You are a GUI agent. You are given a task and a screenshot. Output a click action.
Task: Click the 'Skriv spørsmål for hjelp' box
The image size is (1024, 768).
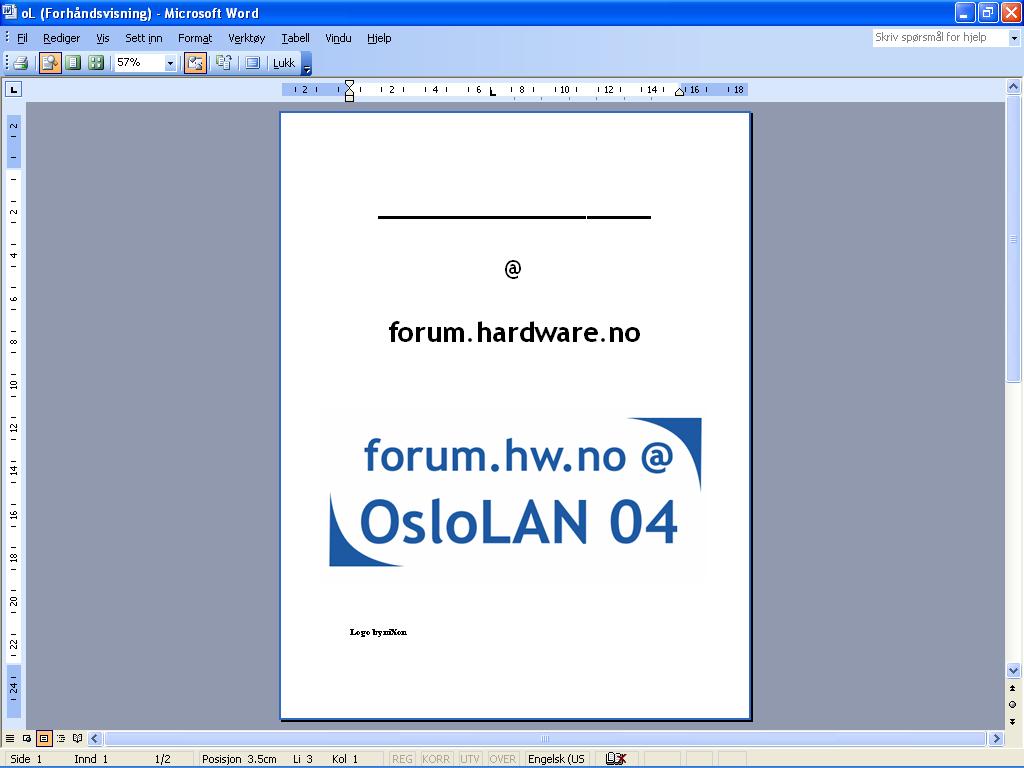point(940,37)
